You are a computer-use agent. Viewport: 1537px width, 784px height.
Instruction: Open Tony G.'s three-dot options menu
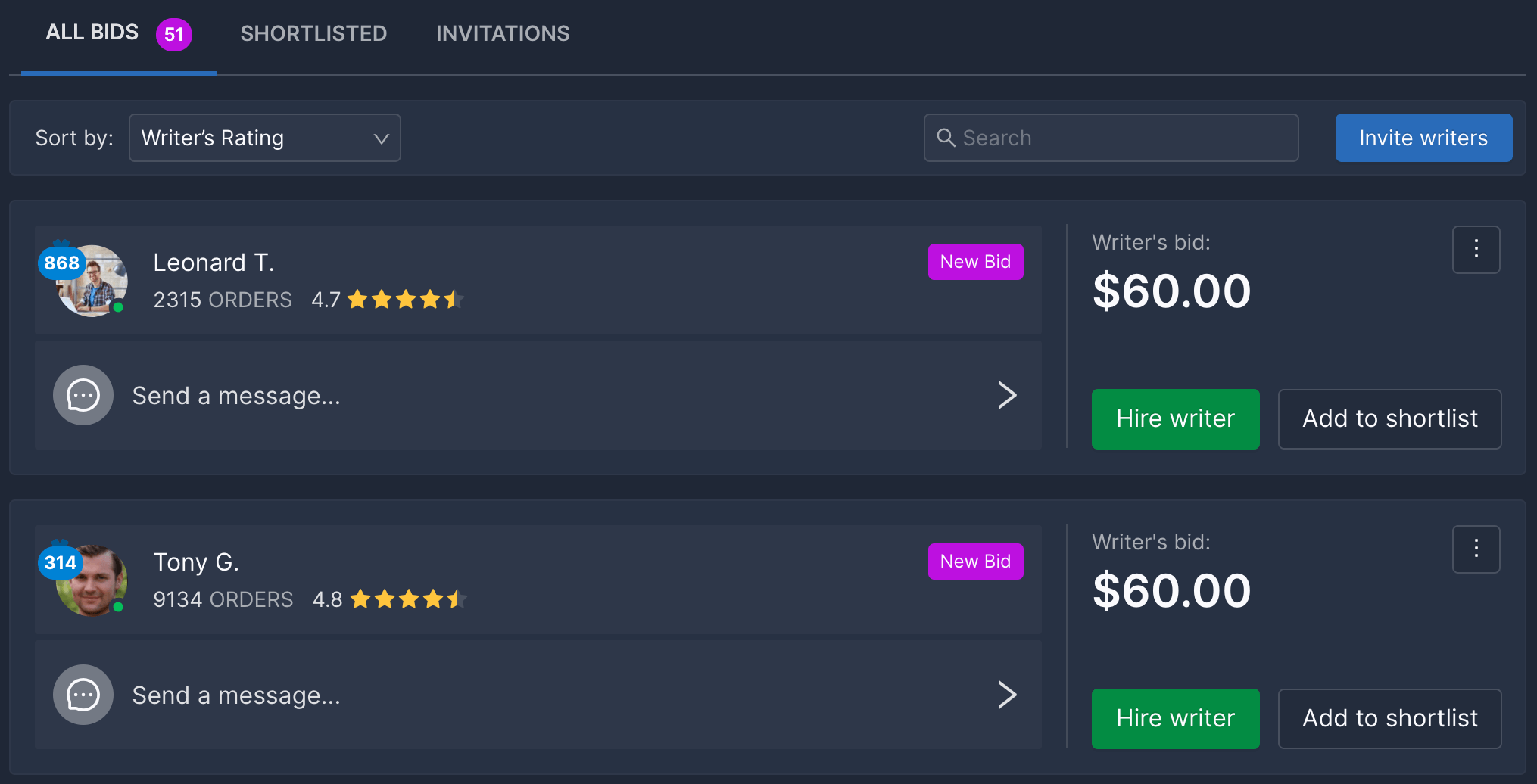(x=1476, y=549)
